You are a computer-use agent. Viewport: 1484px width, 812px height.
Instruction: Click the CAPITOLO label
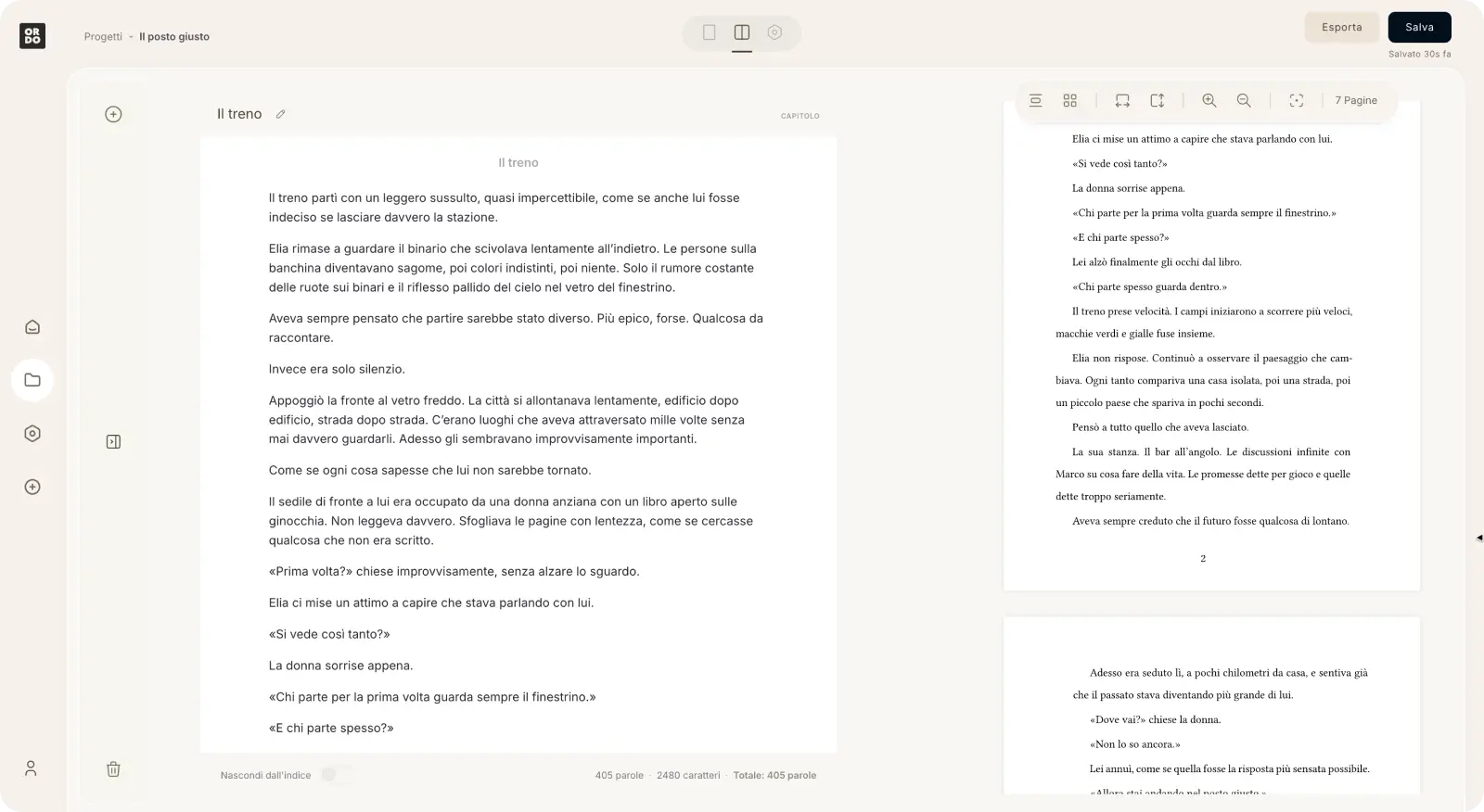pyautogui.click(x=800, y=116)
